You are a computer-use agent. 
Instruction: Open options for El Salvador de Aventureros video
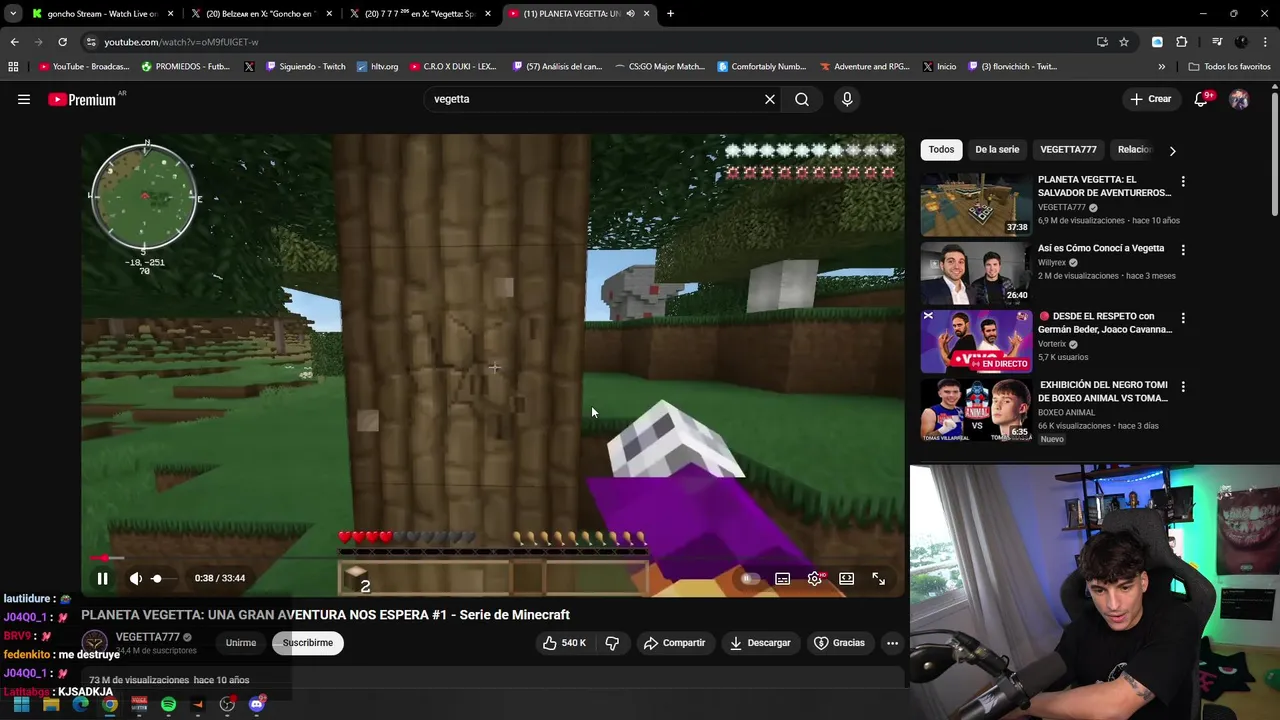click(1183, 182)
